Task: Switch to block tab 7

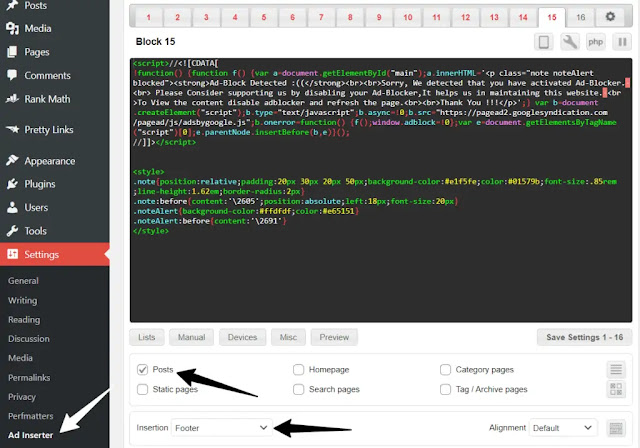Action: click(321, 18)
